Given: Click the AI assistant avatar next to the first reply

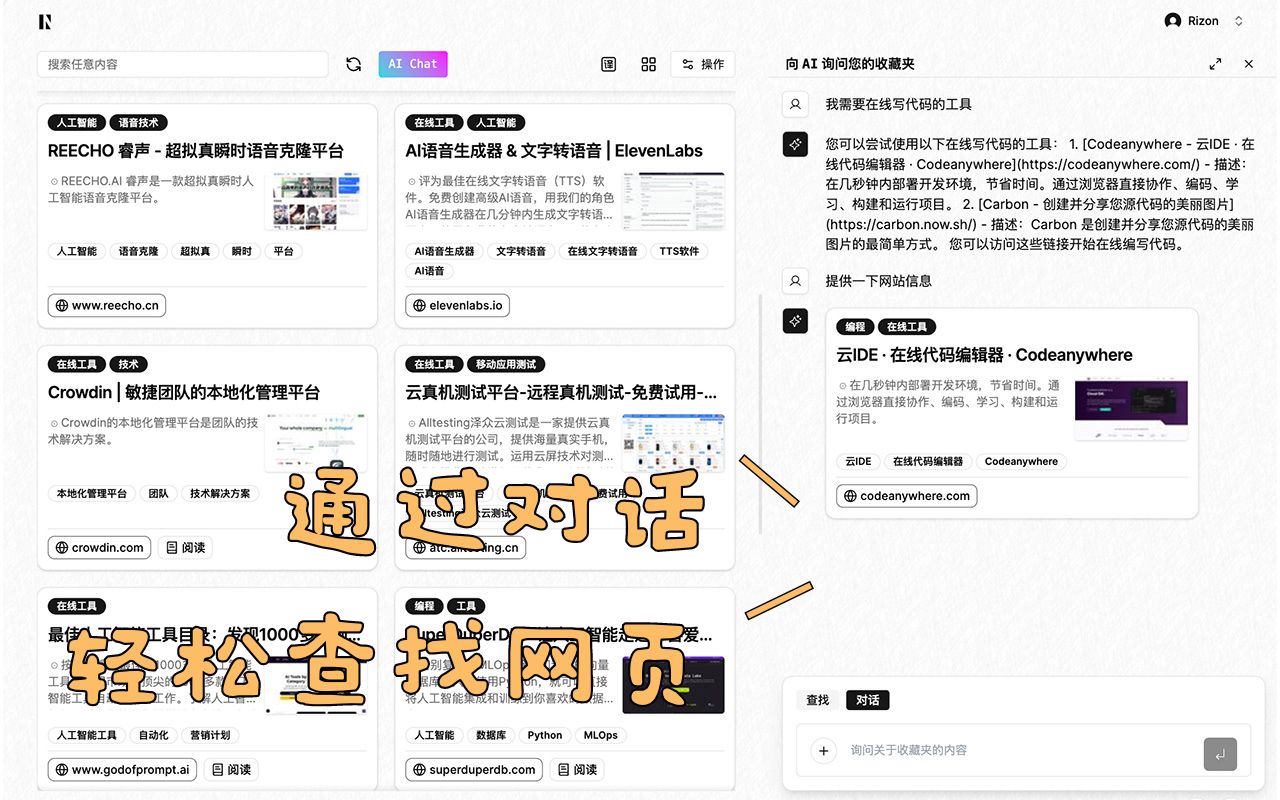Looking at the screenshot, I should click(795, 144).
